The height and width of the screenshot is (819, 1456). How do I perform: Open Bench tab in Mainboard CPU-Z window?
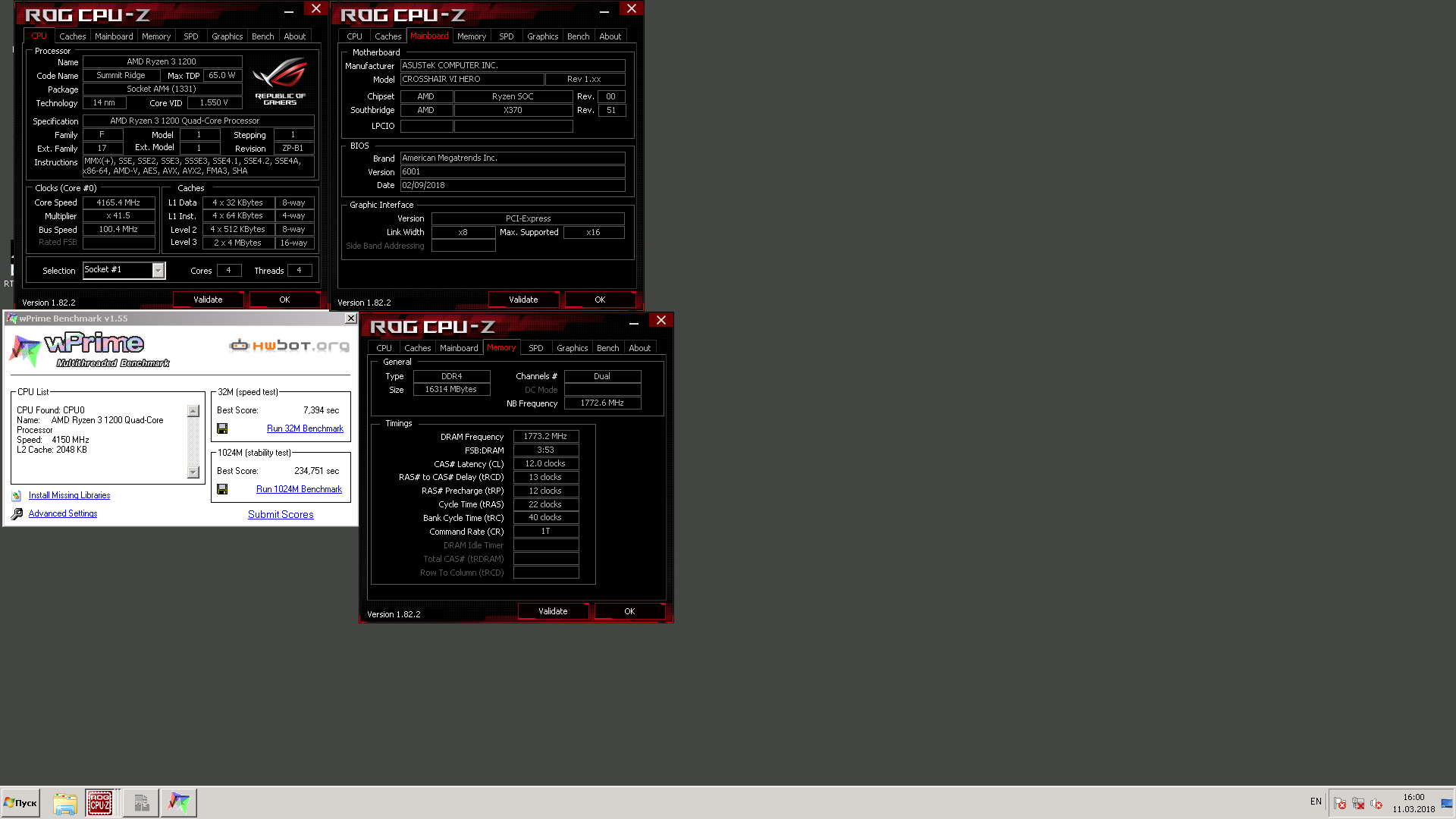[579, 36]
